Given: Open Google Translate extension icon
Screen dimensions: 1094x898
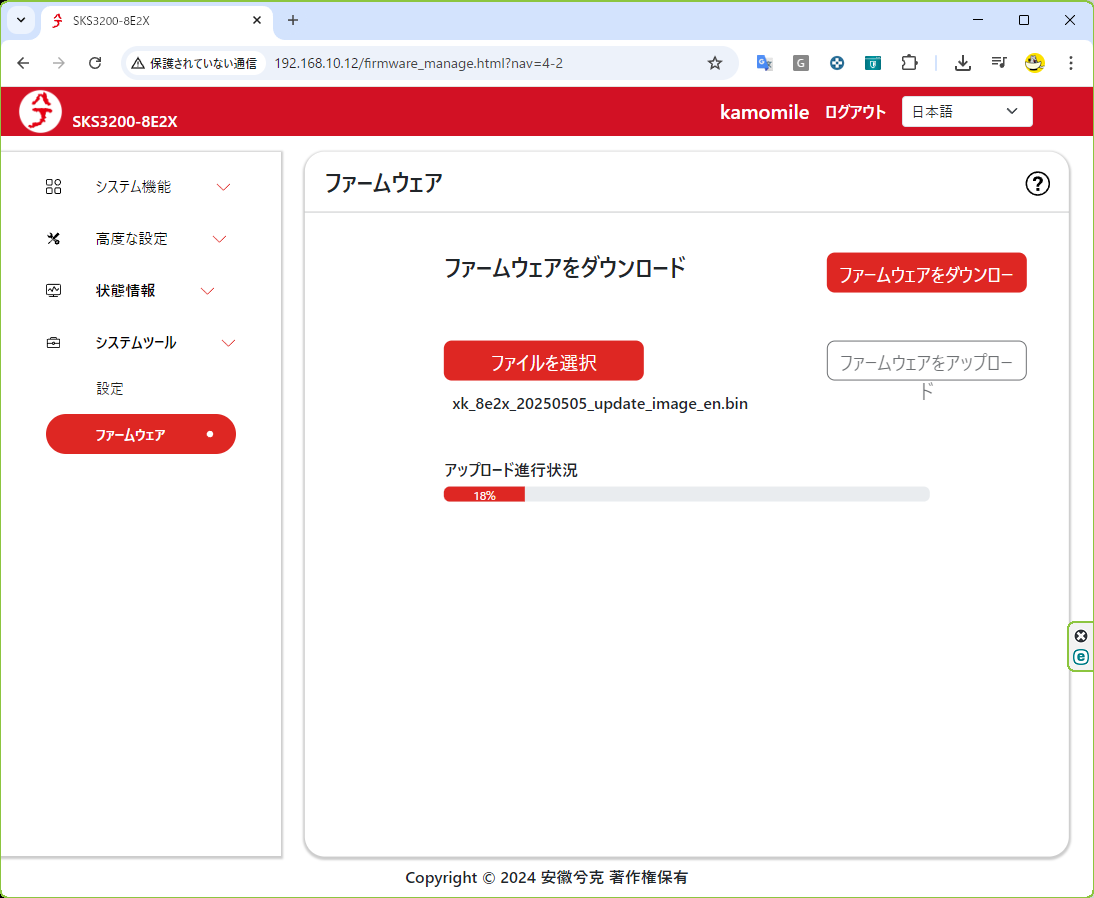Looking at the screenshot, I should coord(764,63).
